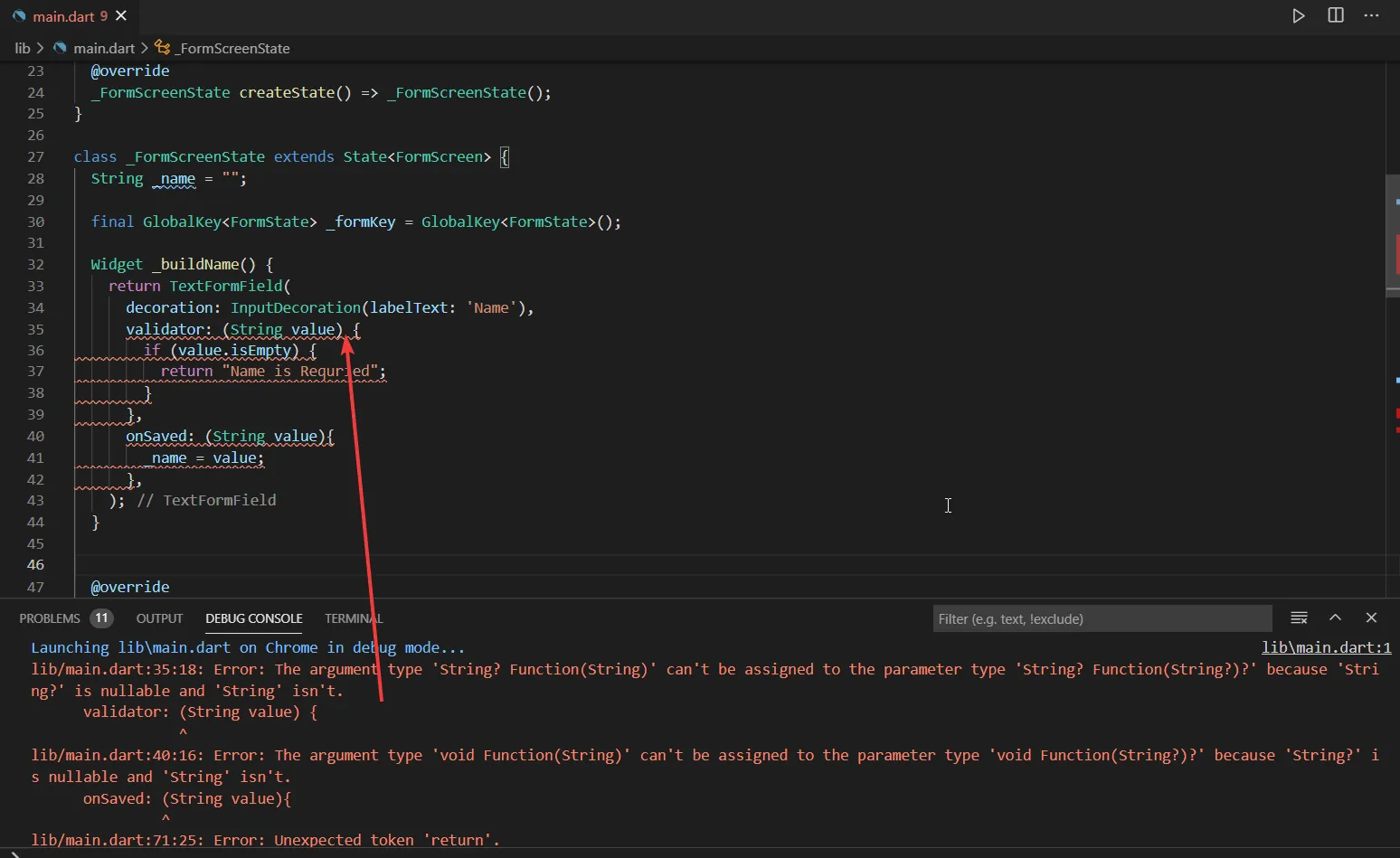
Task: Run the Dart file with the play icon
Action: (1299, 15)
